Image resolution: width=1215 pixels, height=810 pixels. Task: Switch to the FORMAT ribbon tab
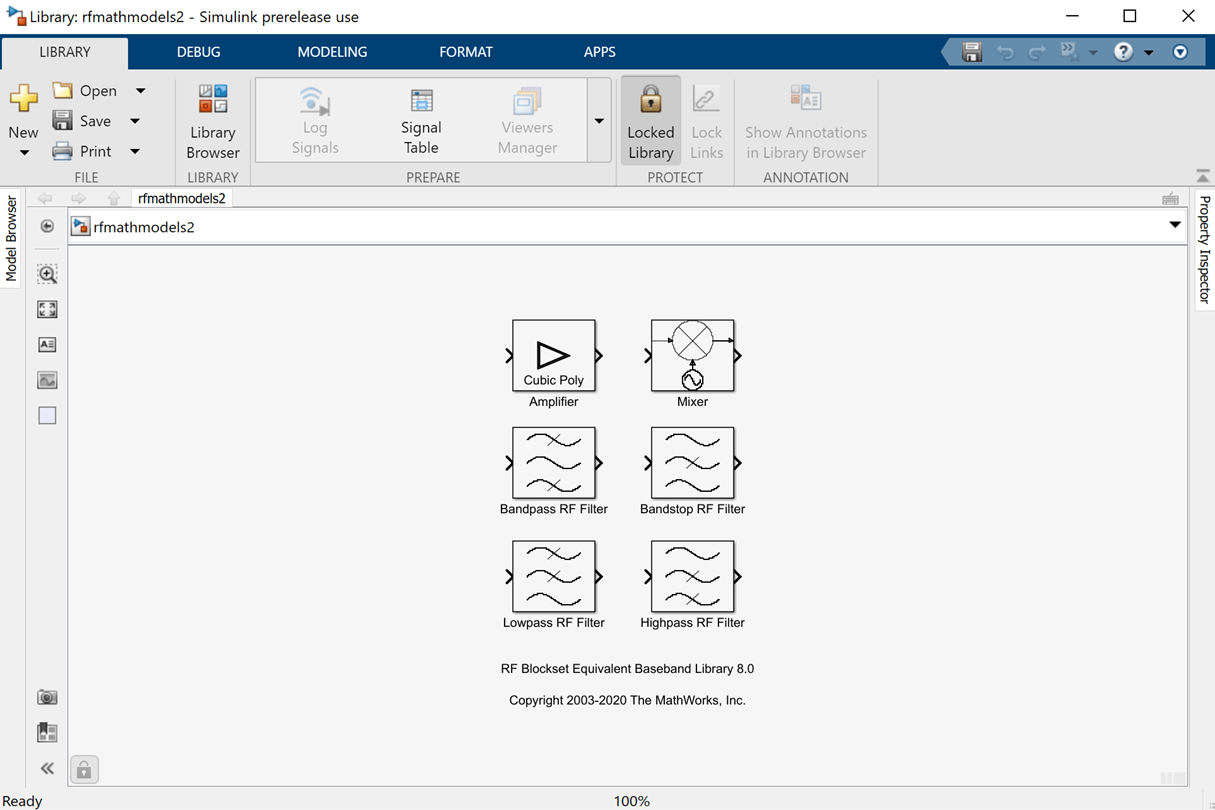click(466, 52)
